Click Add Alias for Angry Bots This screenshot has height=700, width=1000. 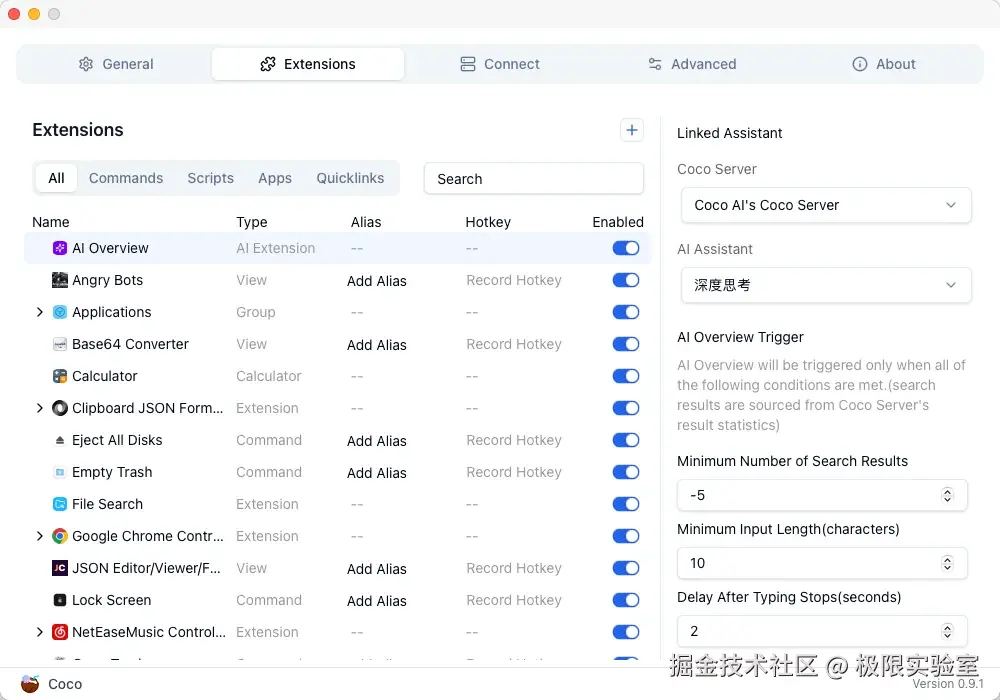(x=377, y=281)
